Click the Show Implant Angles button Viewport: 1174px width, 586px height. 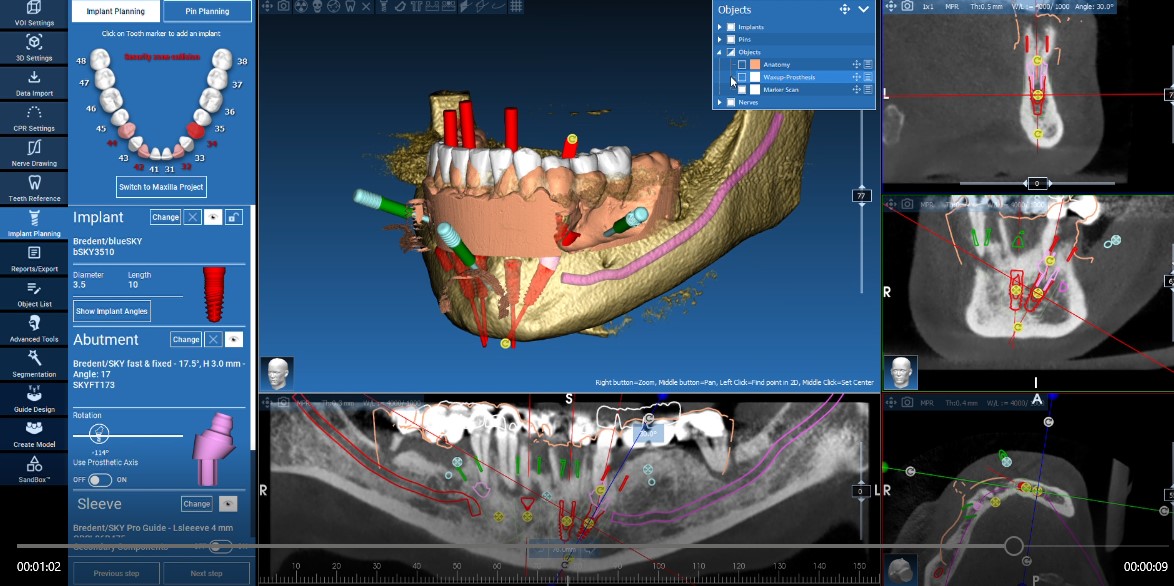pos(112,311)
